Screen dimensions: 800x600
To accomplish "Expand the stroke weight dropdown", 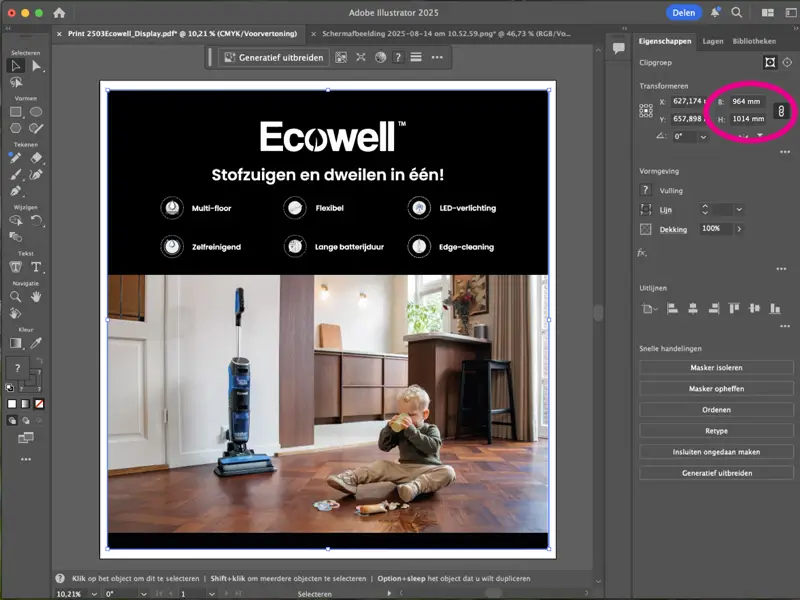I will (739, 209).
